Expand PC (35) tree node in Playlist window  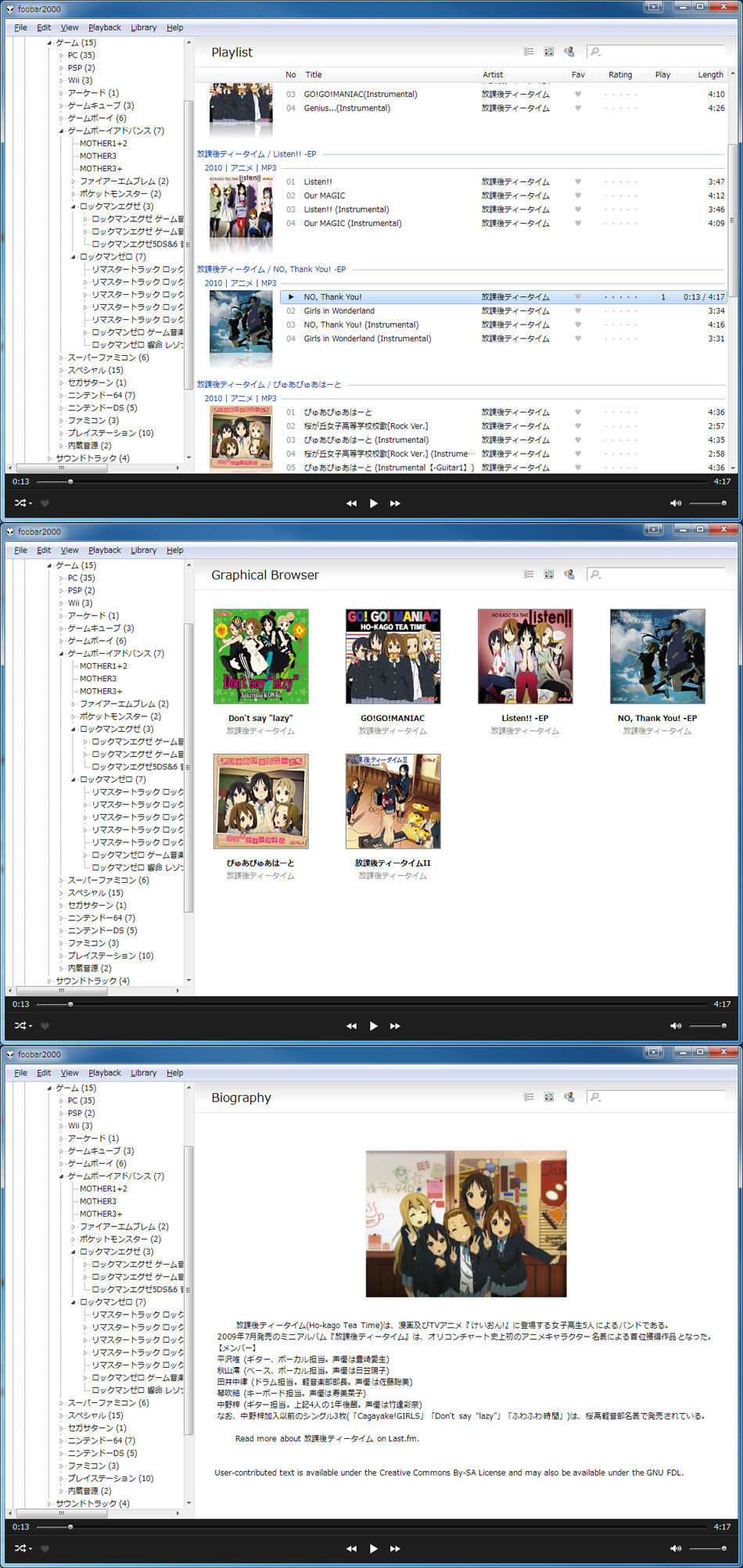62,56
